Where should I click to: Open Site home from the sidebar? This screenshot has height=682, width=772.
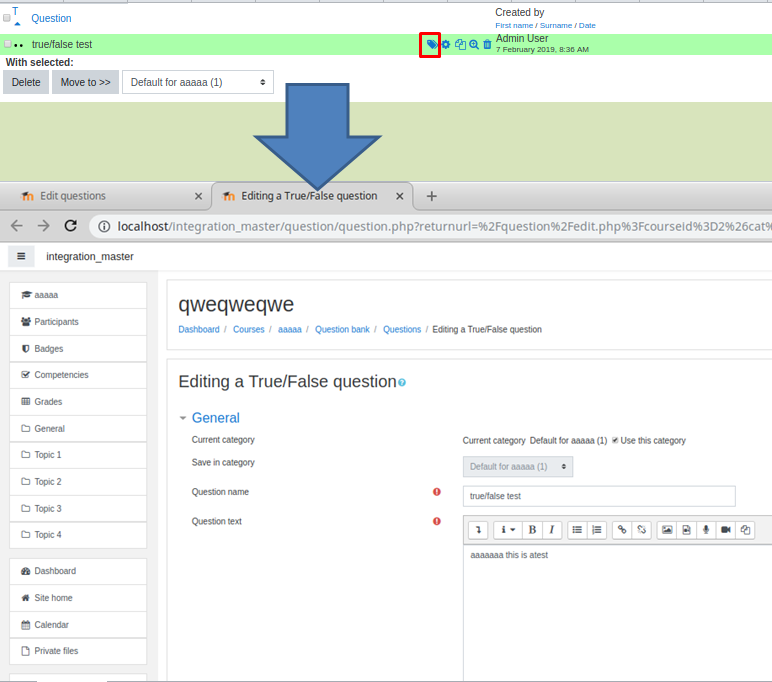point(78,598)
